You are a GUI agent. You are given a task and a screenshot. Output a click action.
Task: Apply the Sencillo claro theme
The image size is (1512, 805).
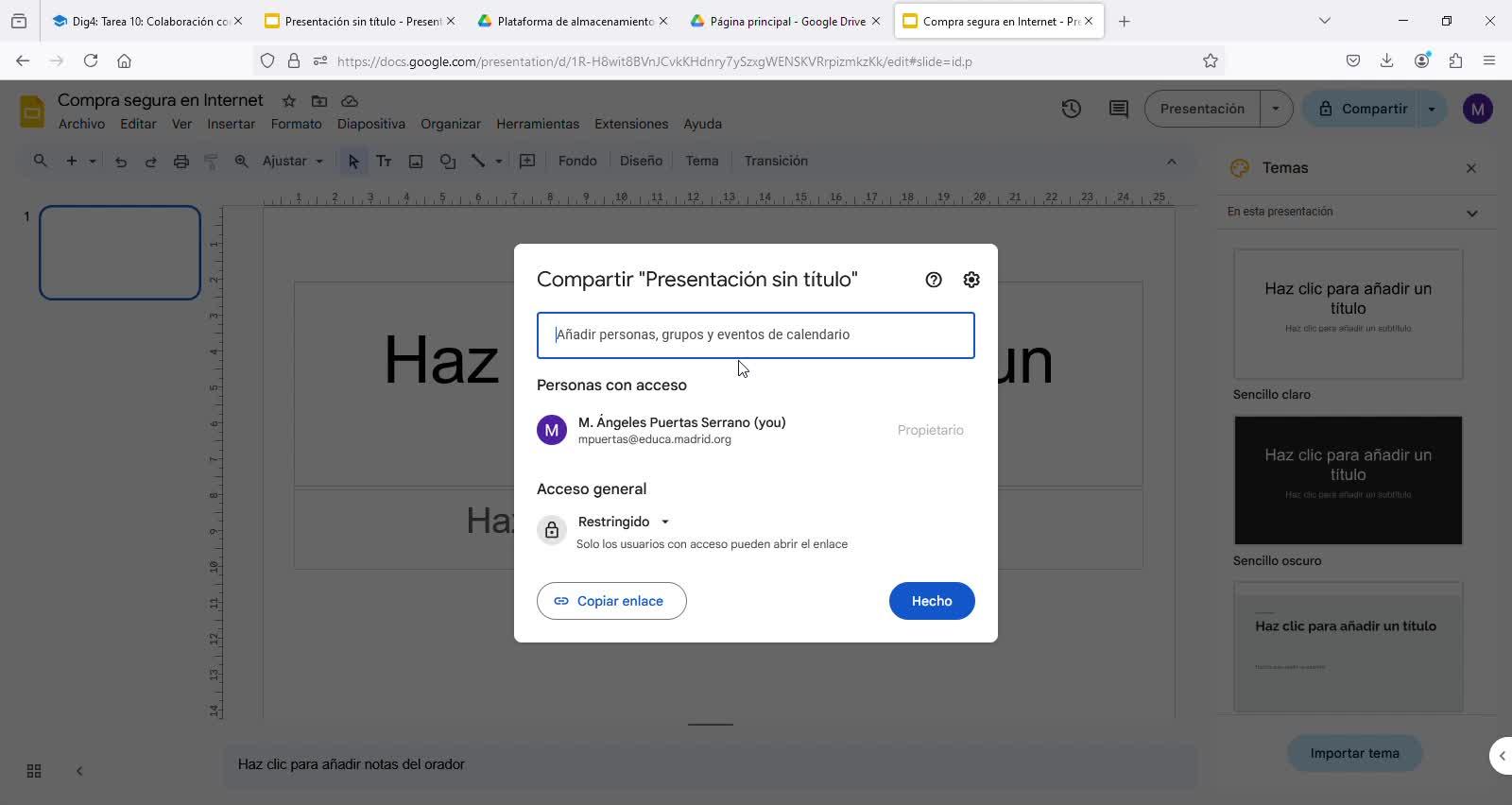[x=1349, y=314]
